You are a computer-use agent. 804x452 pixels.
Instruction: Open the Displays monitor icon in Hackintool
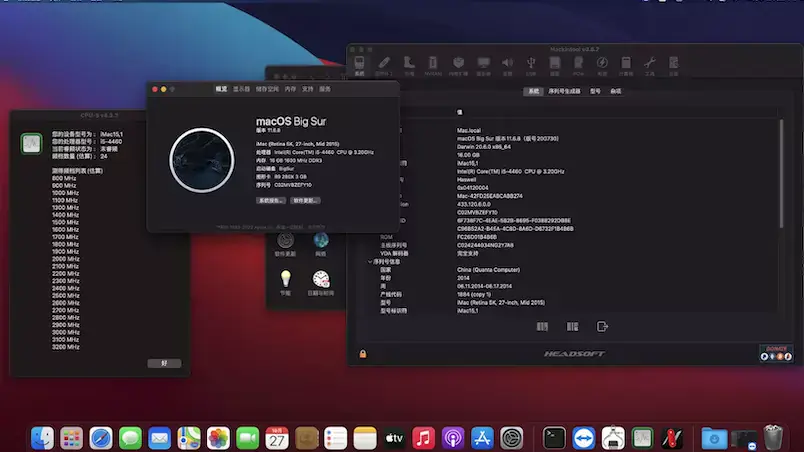tap(483, 65)
